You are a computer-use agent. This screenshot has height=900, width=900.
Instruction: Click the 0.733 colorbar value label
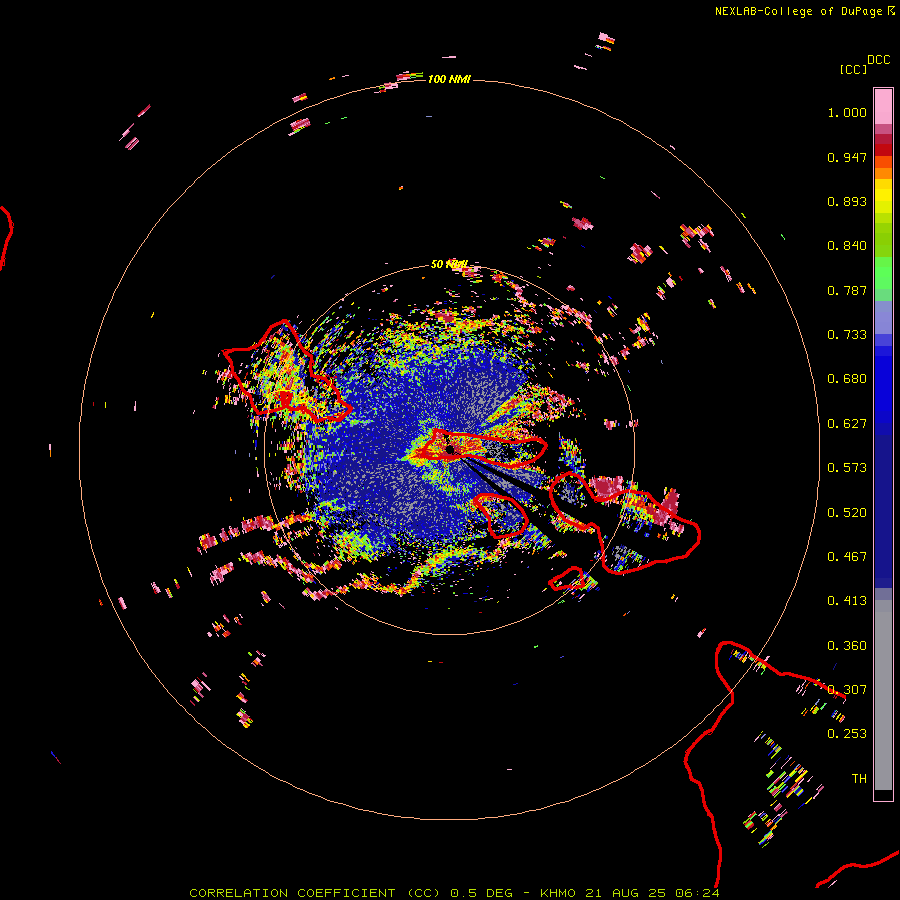tap(847, 335)
